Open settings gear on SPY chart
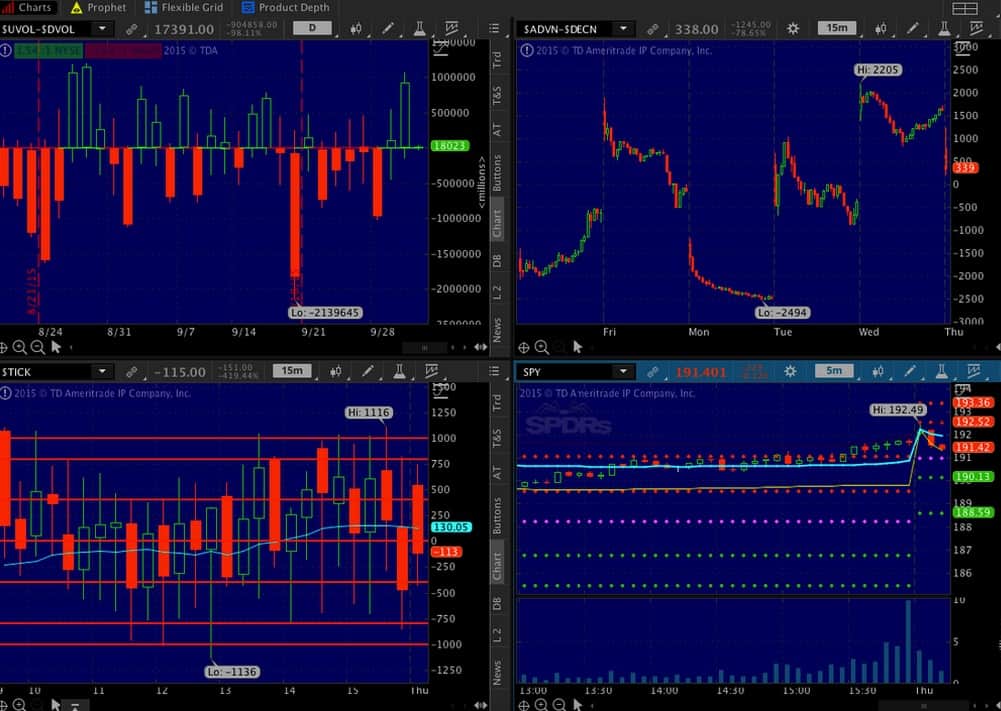 point(790,371)
